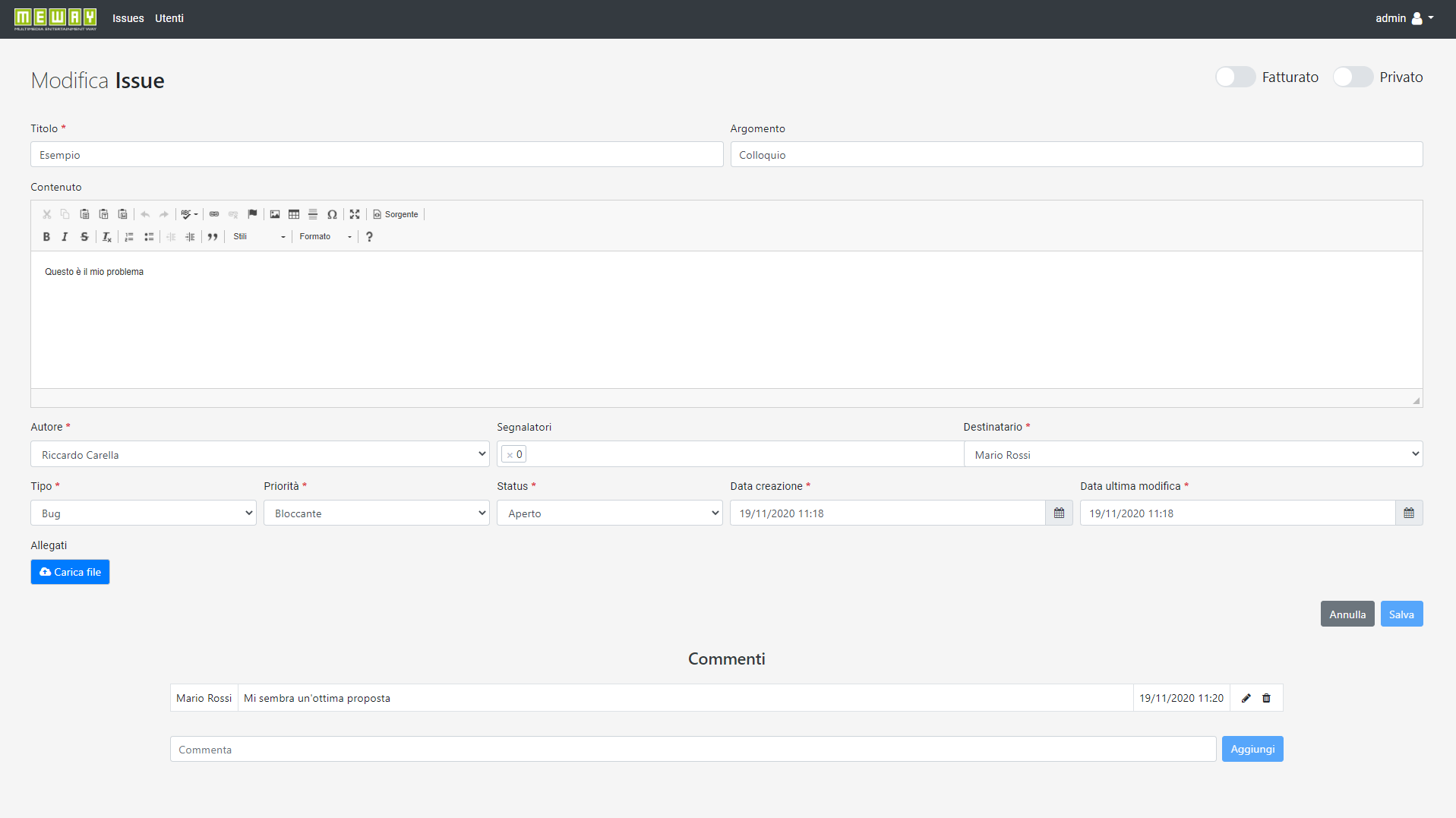
Task: Open the Priorità dropdown
Action: pyautogui.click(x=376, y=513)
